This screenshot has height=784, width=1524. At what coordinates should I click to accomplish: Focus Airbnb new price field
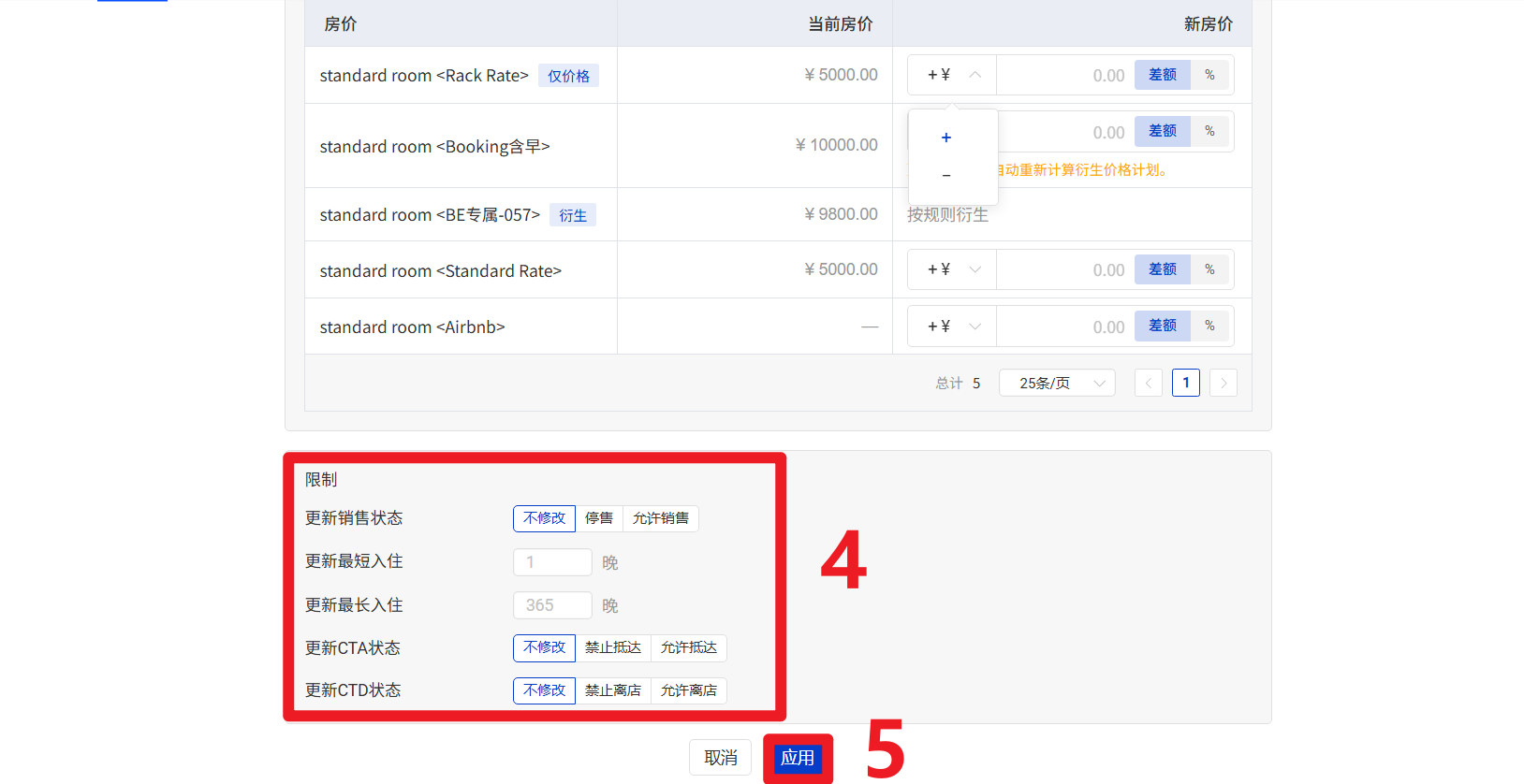pyautogui.click(x=1065, y=326)
